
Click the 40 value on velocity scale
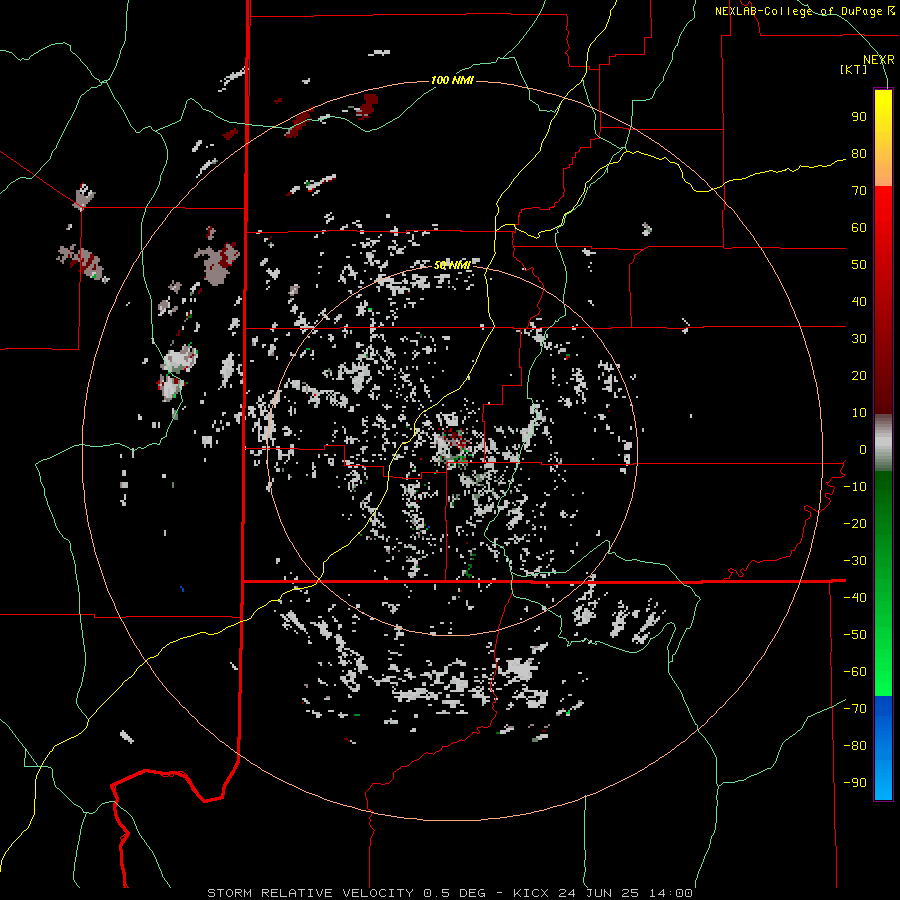(x=859, y=302)
